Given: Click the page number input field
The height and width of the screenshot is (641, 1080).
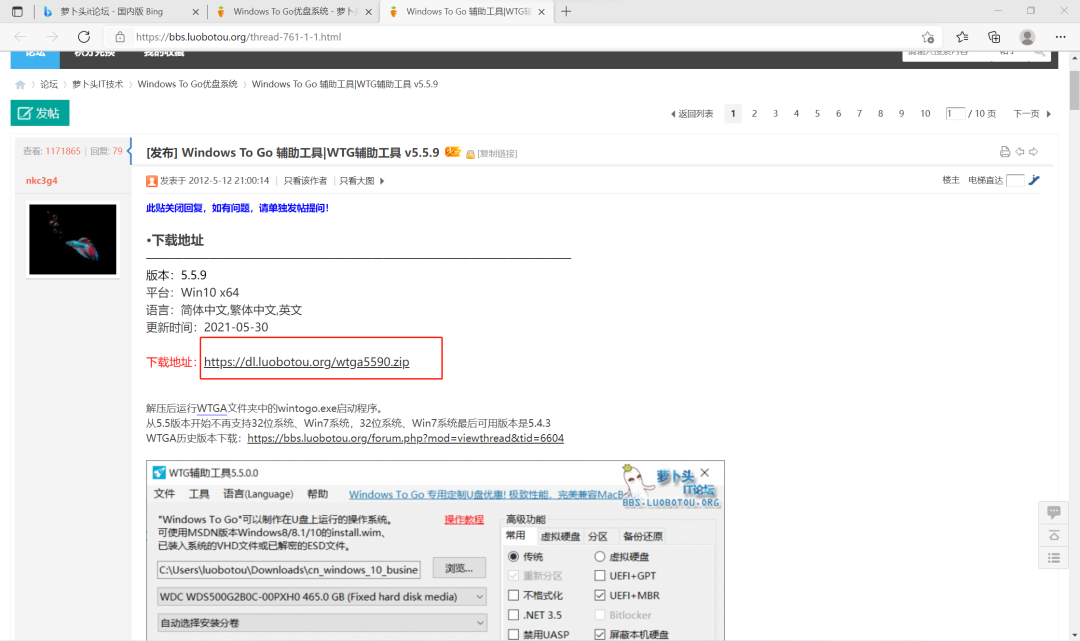Looking at the screenshot, I should tap(955, 114).
